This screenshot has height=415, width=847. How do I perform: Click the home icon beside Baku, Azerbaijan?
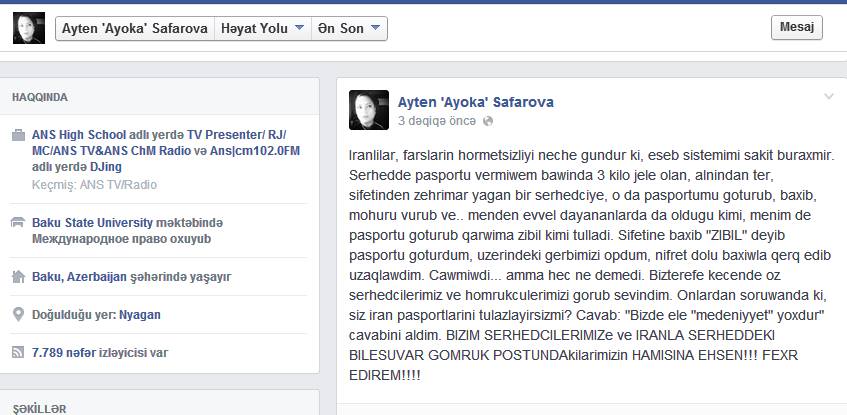coord(18,277)
